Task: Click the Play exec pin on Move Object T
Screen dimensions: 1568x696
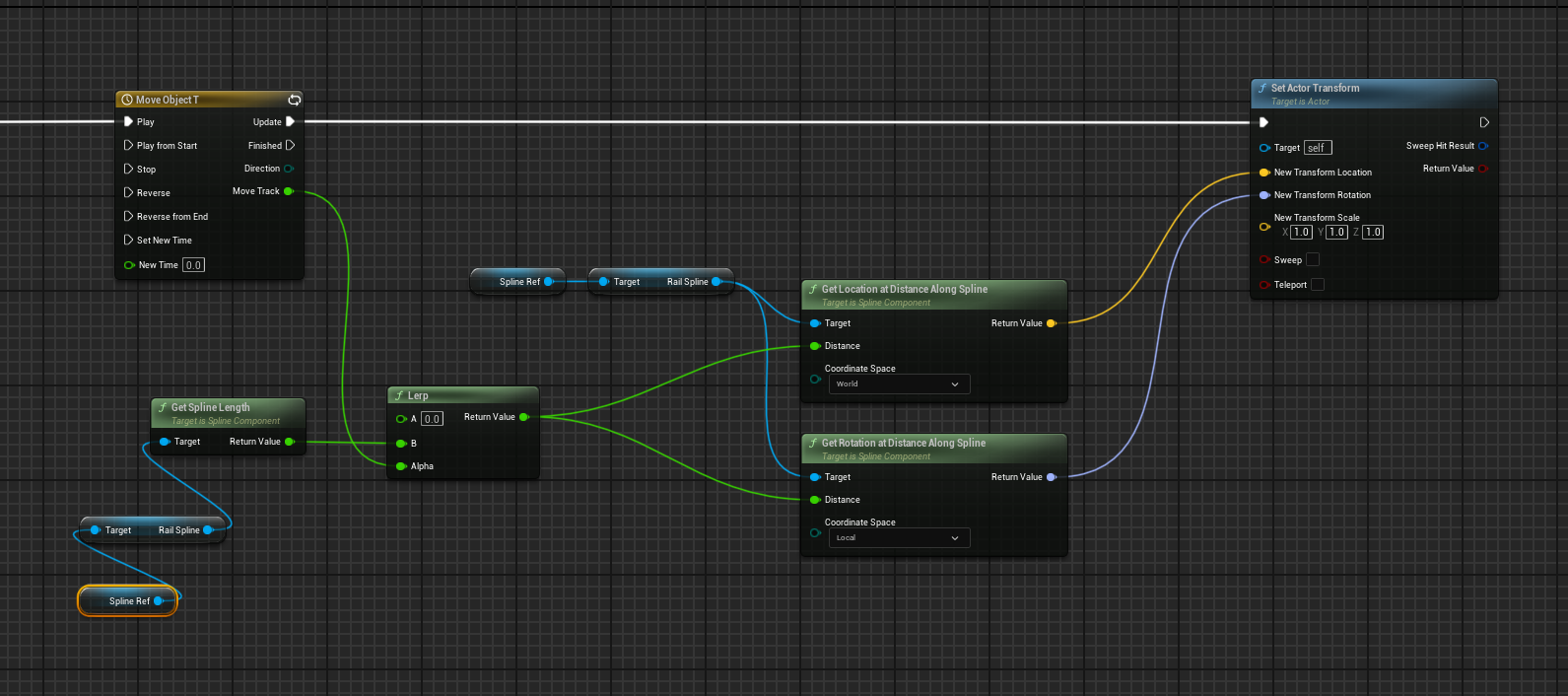Action: click(x=128, y=122)
